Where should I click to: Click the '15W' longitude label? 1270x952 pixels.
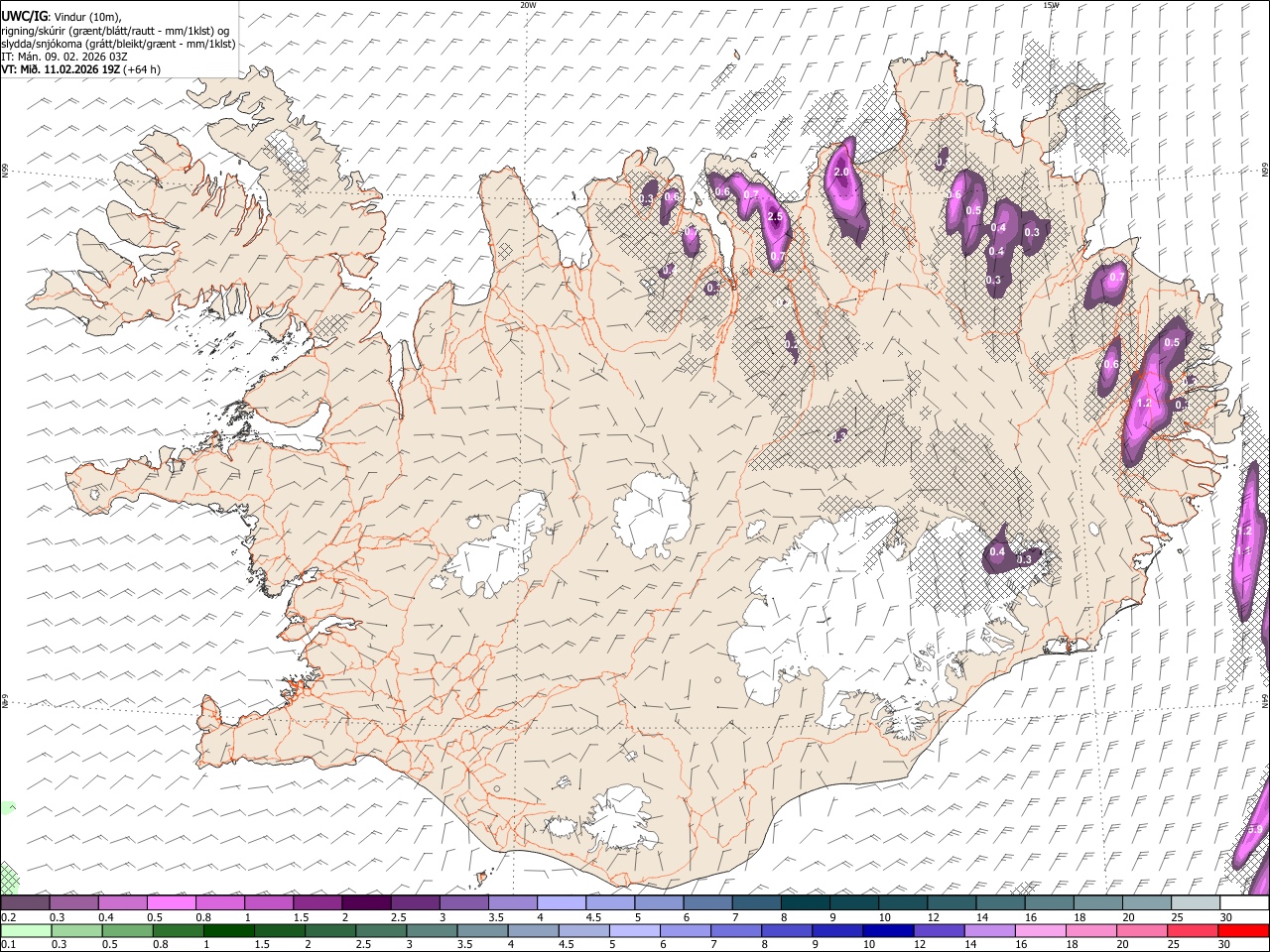click(1051, 5)
